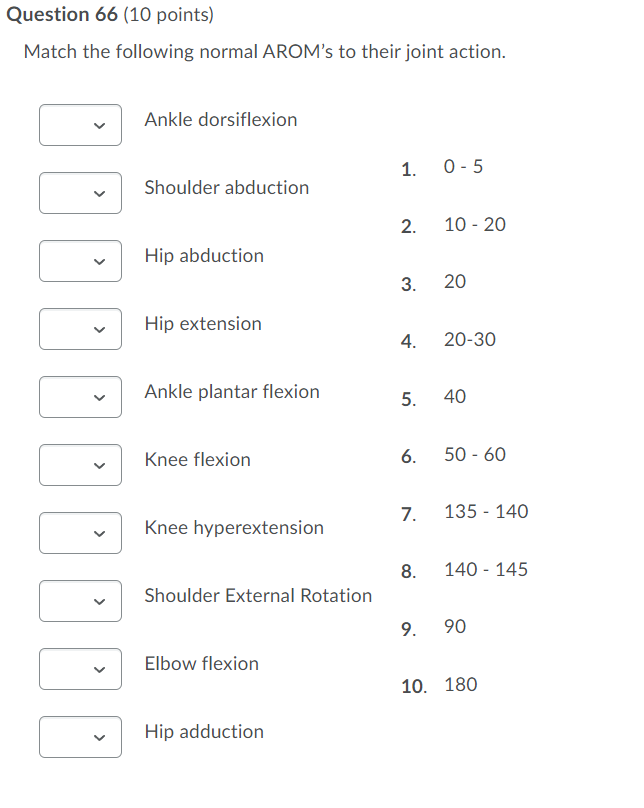Open the dropdown next to Hip adduction

coord(80,737)
